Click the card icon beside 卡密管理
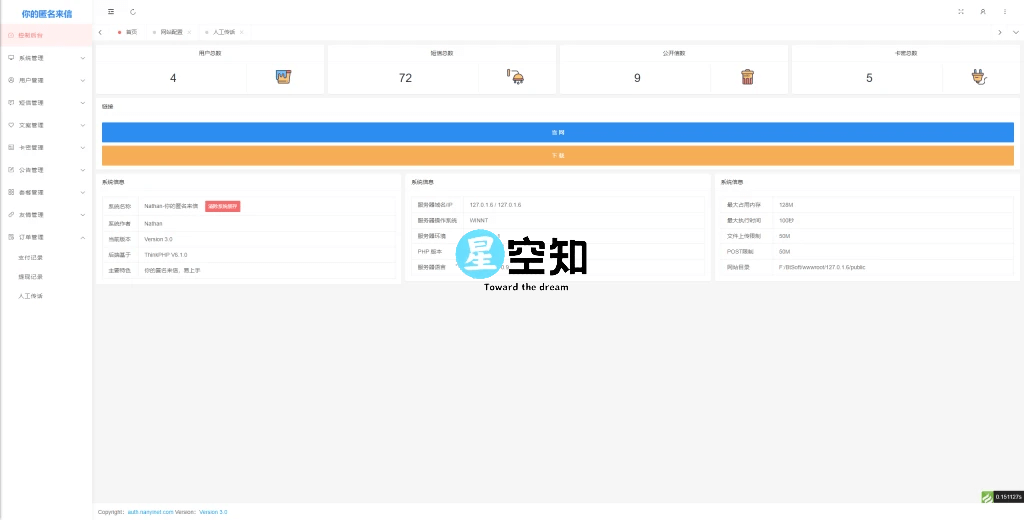This screenshot has width=1024, height=520. pyautogui.click(x=11, y=148)
